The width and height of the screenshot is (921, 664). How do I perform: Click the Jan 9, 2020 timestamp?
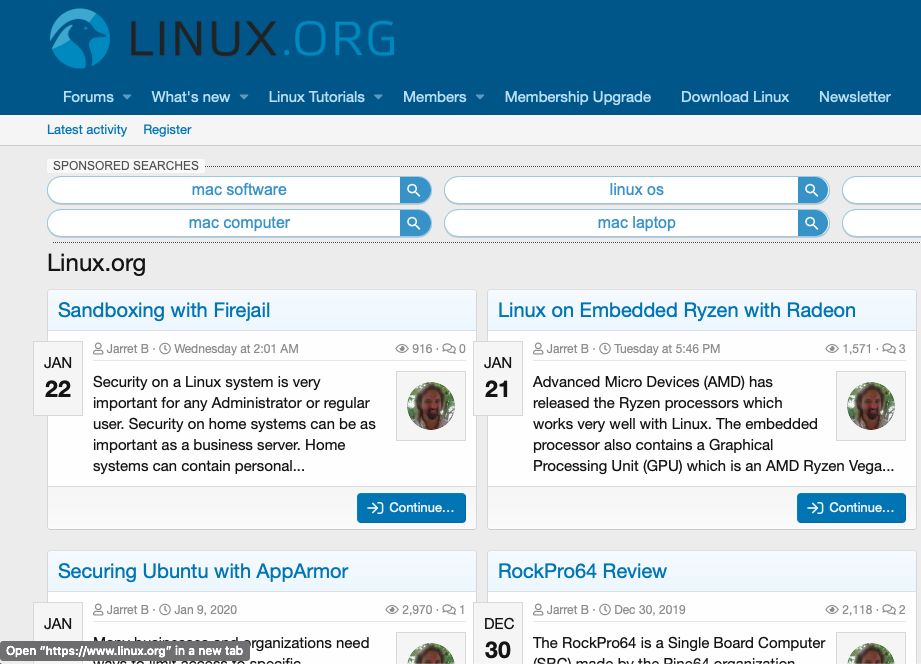tap(206, 610)
